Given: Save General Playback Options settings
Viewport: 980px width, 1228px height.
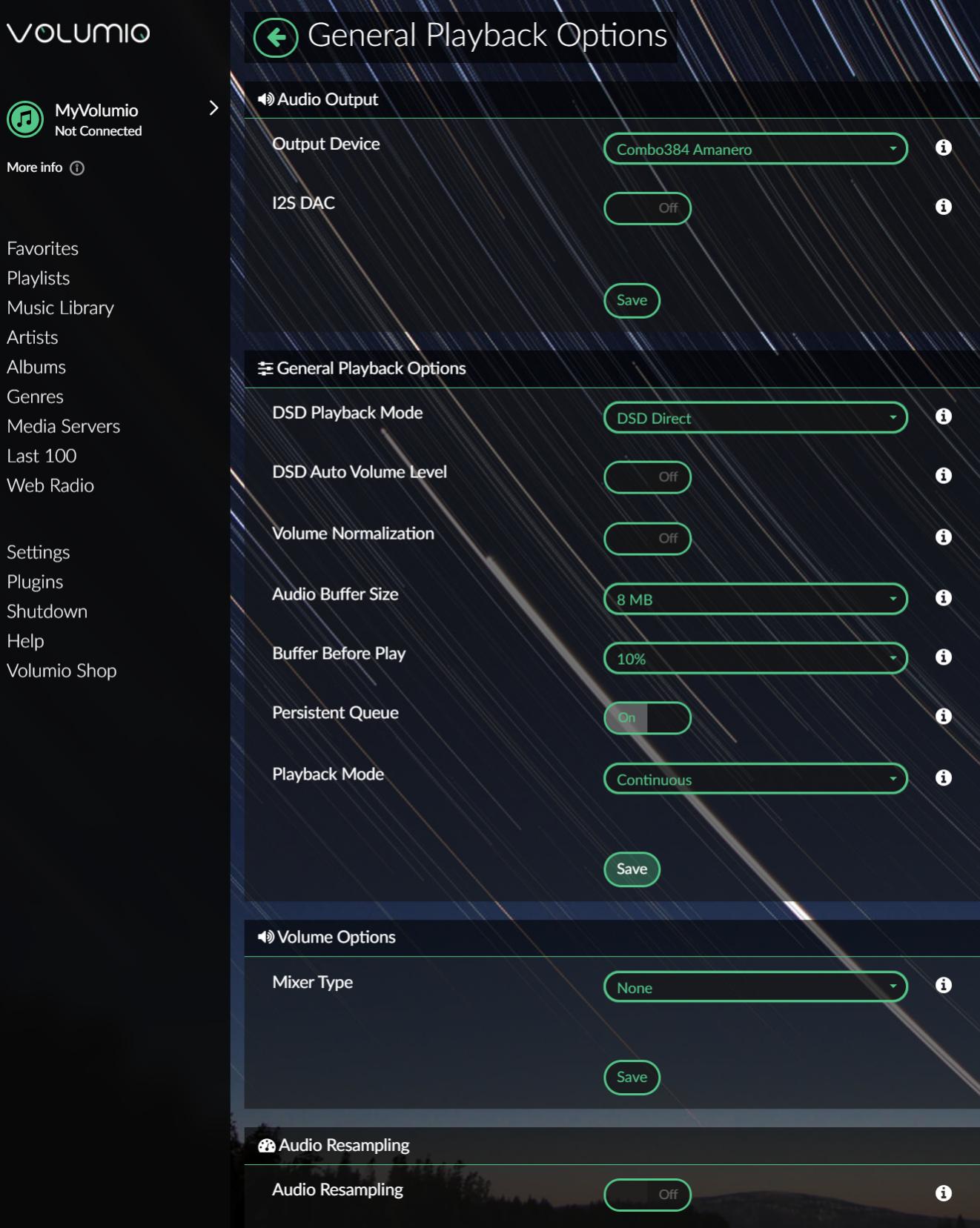Looking at the screenshot, I should [632, 869].
